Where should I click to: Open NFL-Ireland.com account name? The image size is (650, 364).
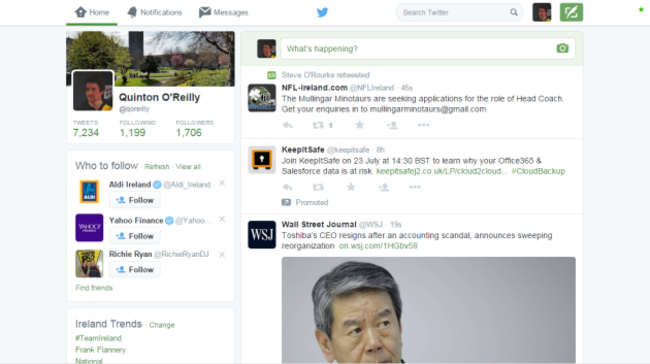[314, 87]
